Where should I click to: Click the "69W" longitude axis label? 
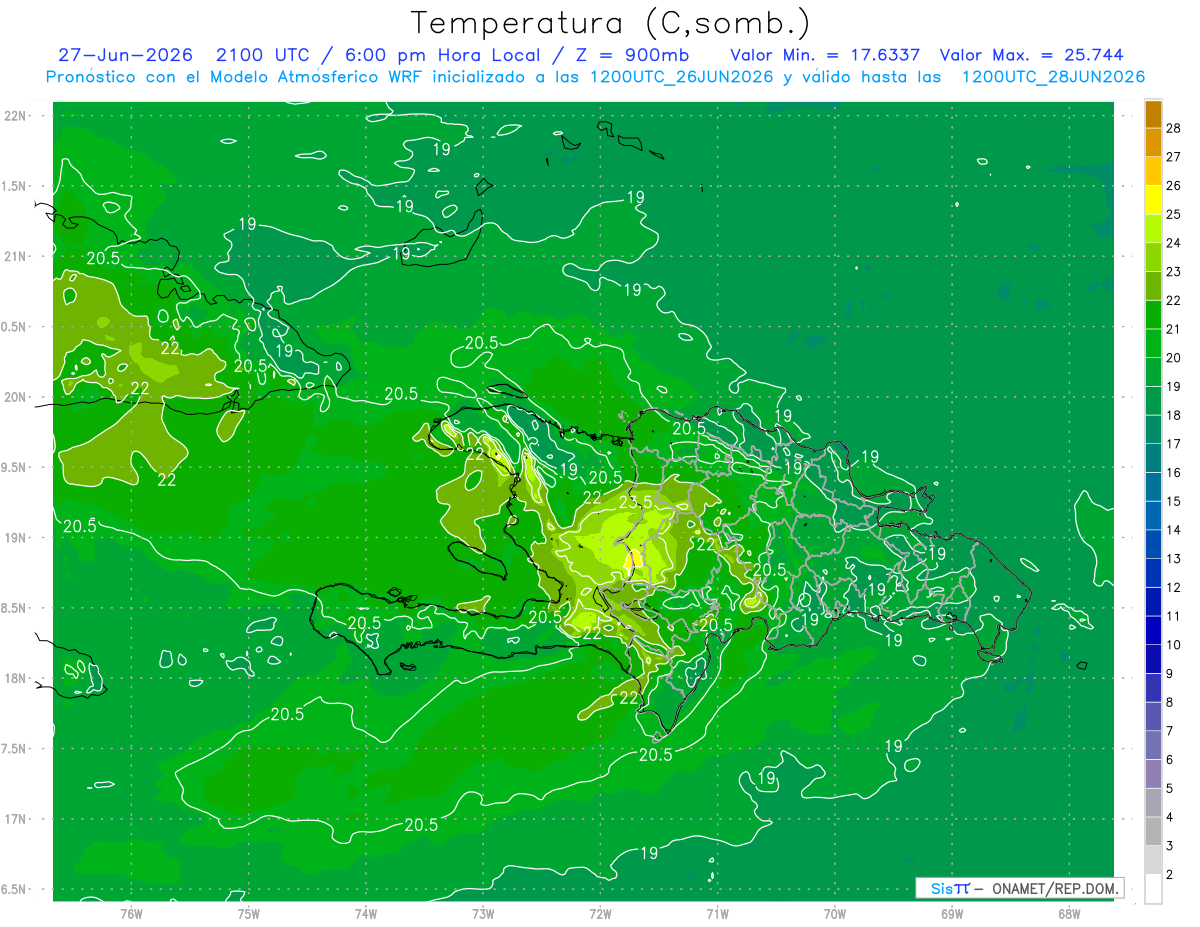(952, 914)
